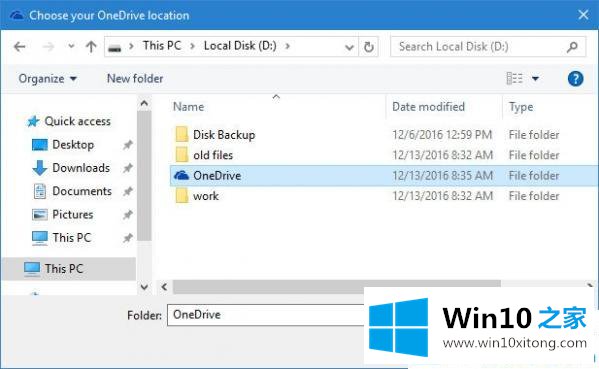Image resolution: width=599 pixels, height=369 pixels.
Task: Click date 12/6/2016 12:59 PM cell
Action: pyautogui.click(x=442, y=135)
